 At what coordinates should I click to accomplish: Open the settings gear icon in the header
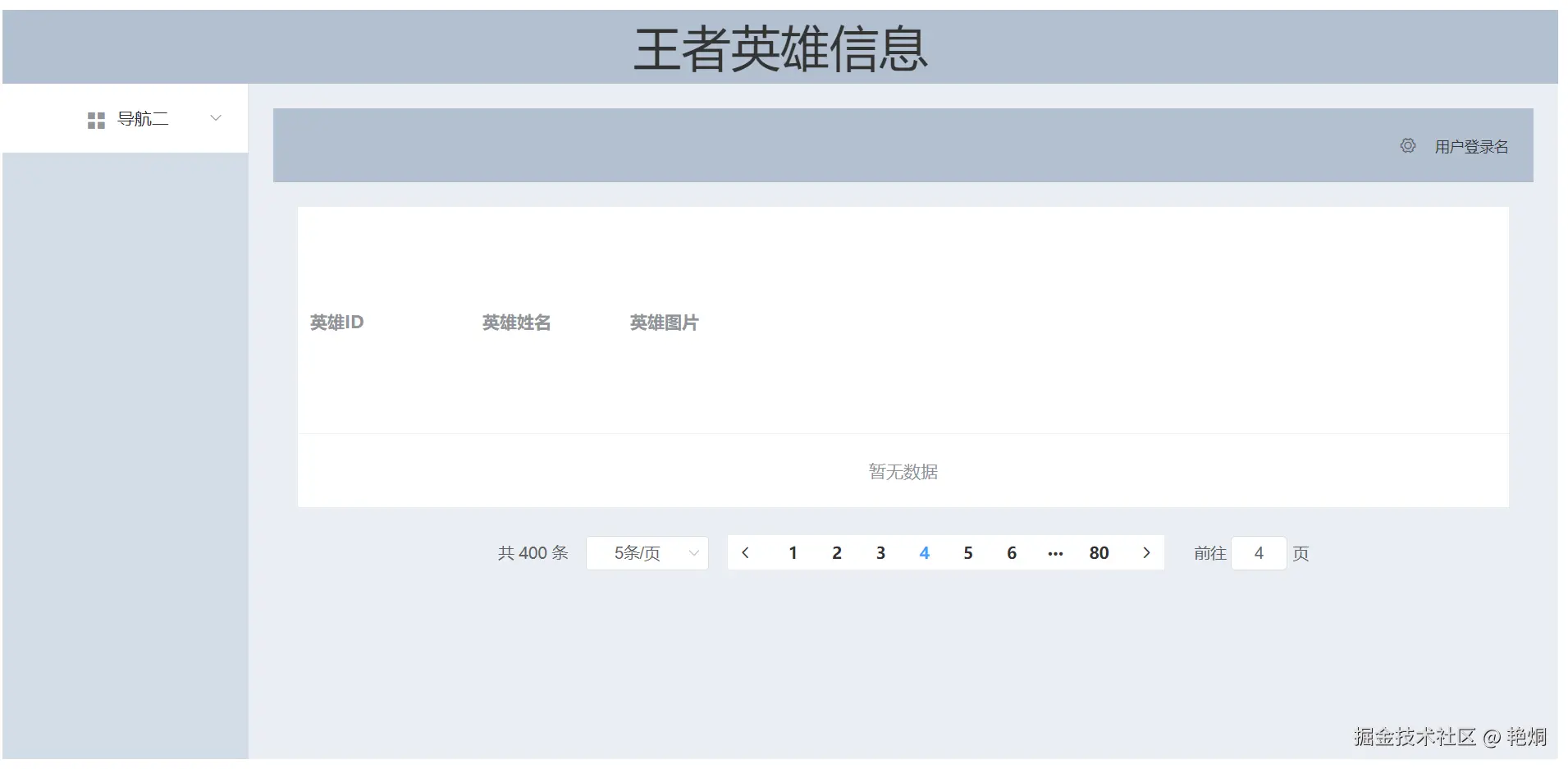click(x=1408, y=145)
